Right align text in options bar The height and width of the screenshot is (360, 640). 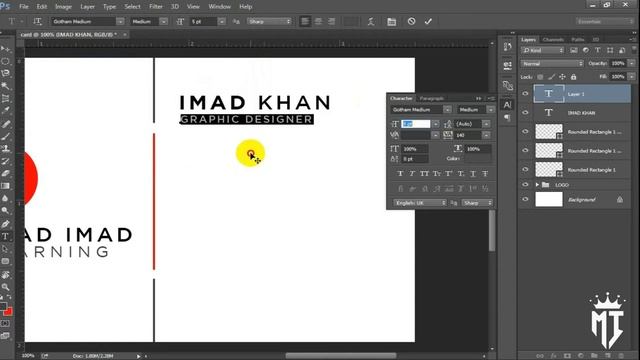pyautogui.click(x=331, y=21)
